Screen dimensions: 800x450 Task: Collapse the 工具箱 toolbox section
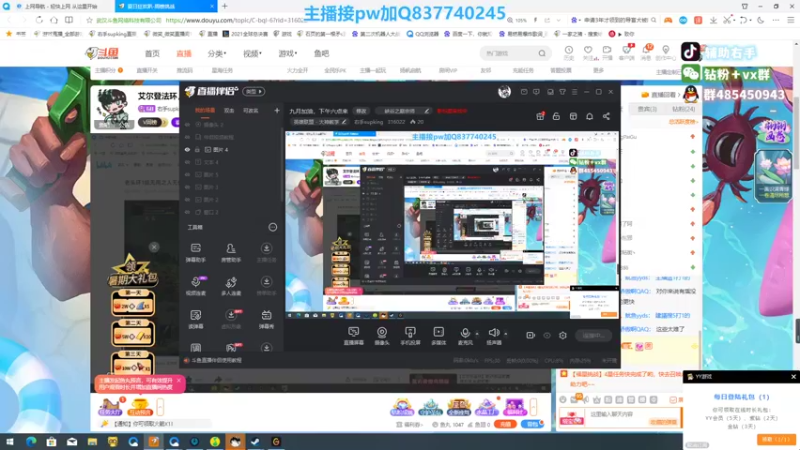[272, 227]
